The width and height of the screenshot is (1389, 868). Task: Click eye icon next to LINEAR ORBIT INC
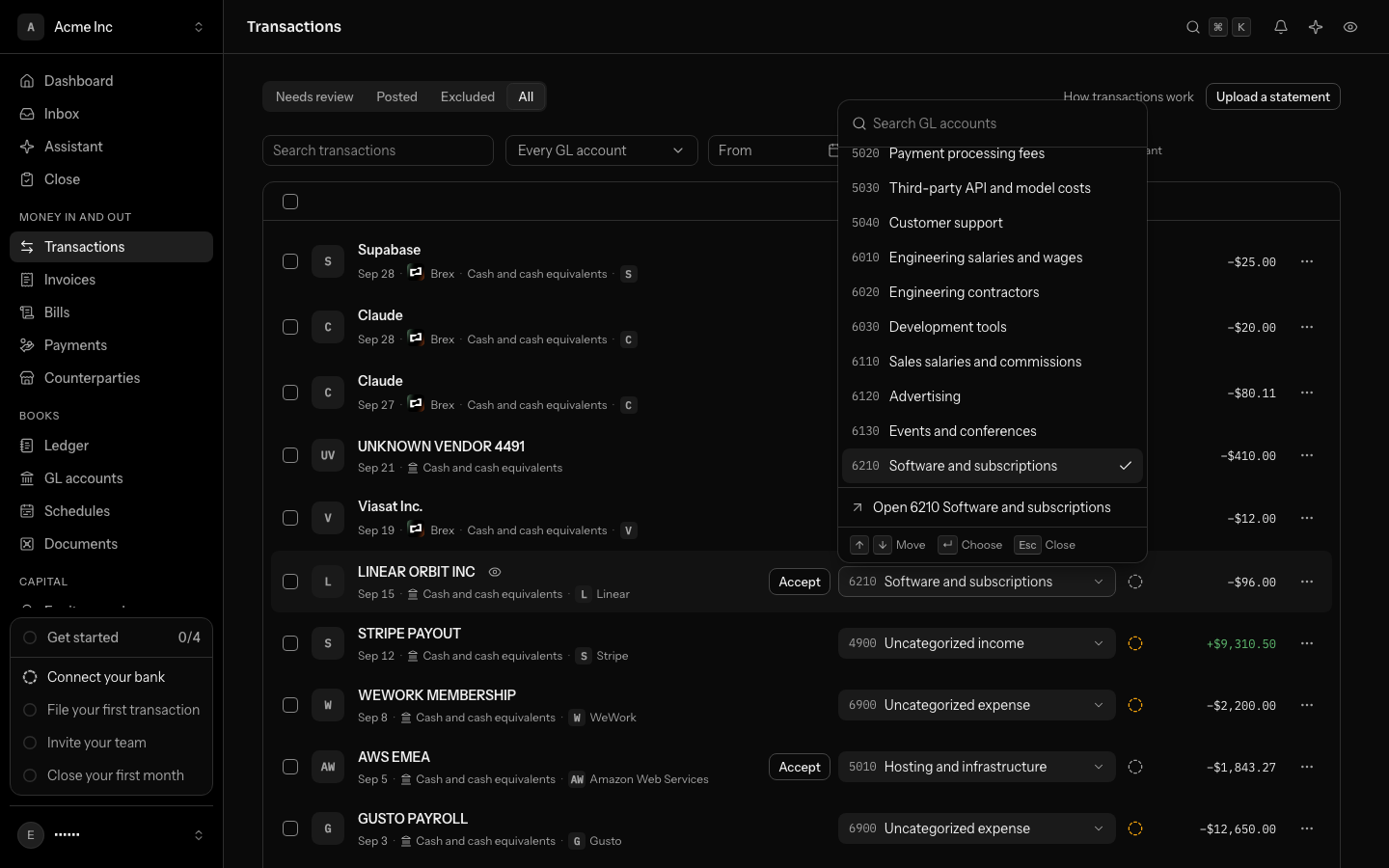point(495,572)
